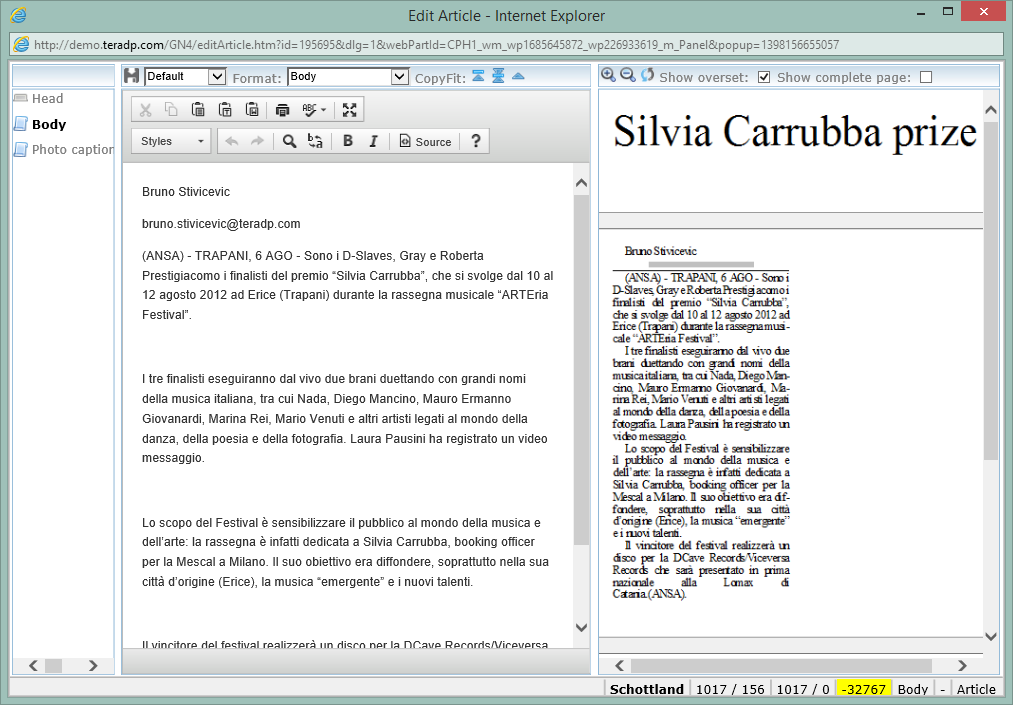Click the first CopyFit fit icon
This screenshot has height=705, width=1013.
click(x=478, y=76)
